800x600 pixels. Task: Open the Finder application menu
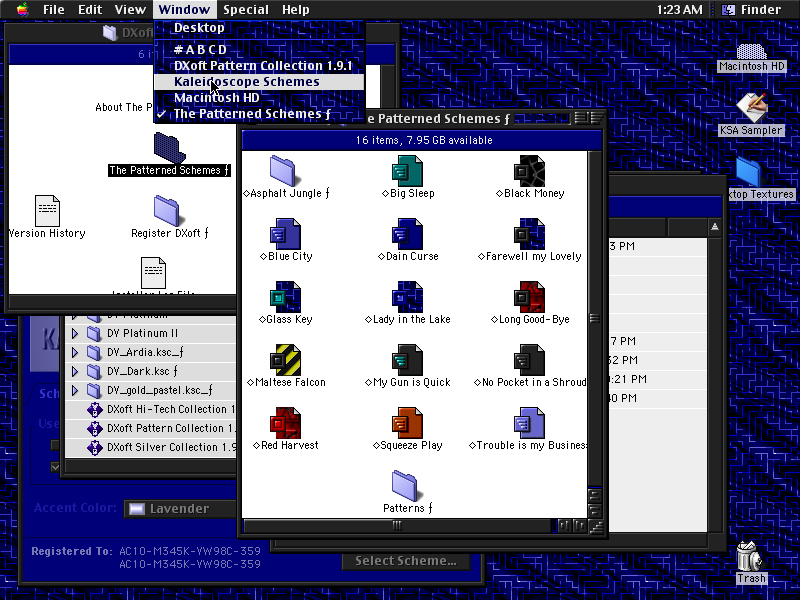[x=754, y=10]
